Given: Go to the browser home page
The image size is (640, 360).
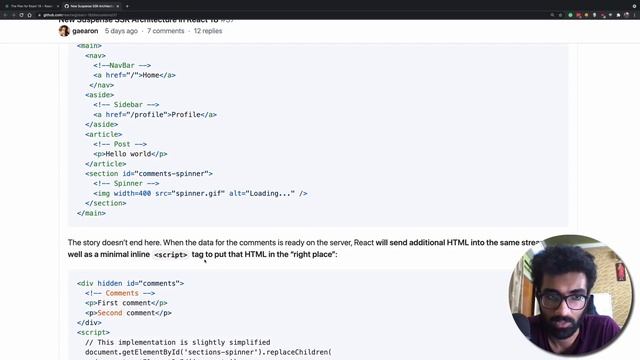Looking at the screenshot, I should coord(29,15).
